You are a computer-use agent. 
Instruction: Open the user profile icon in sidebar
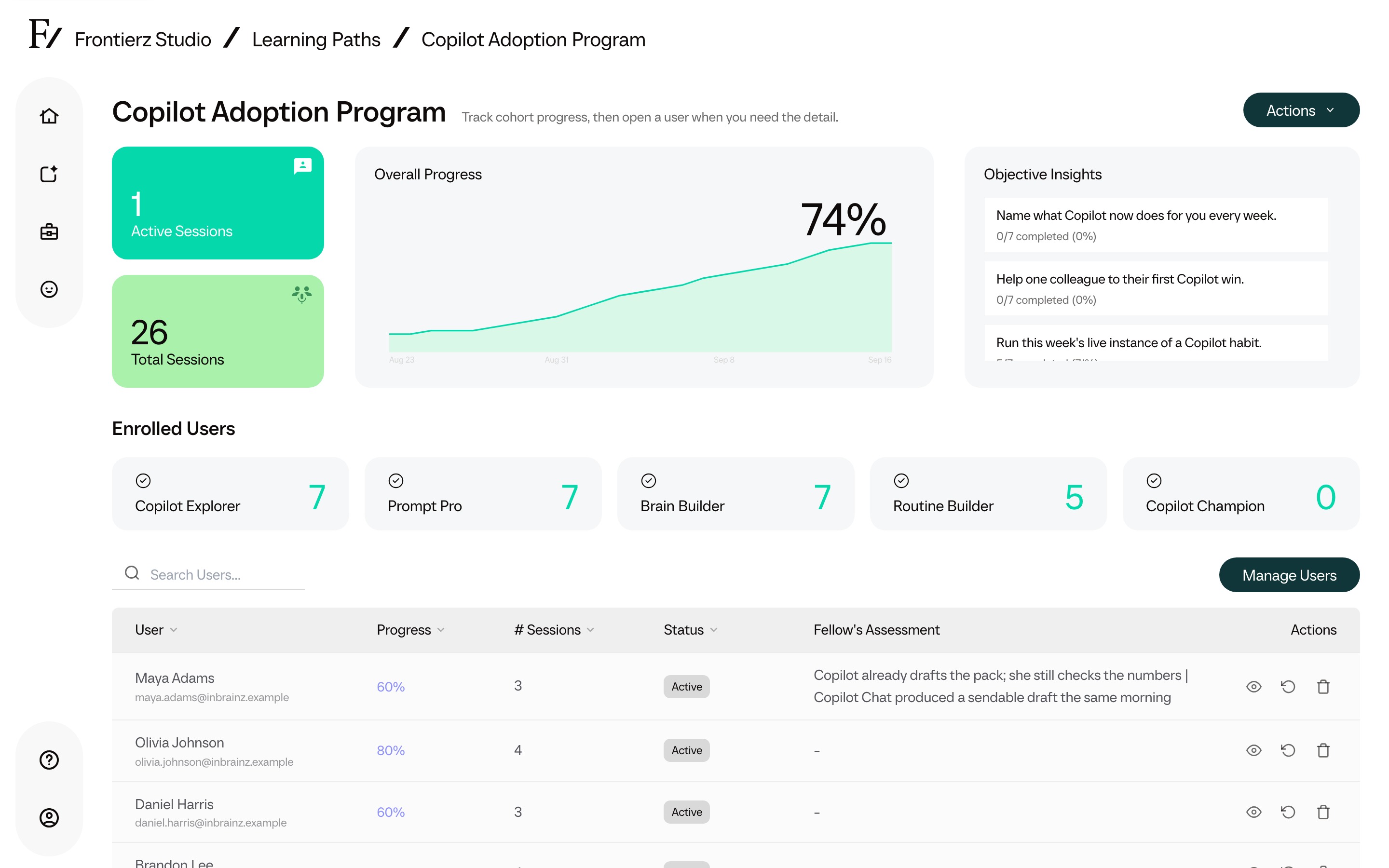pos(49,817)
